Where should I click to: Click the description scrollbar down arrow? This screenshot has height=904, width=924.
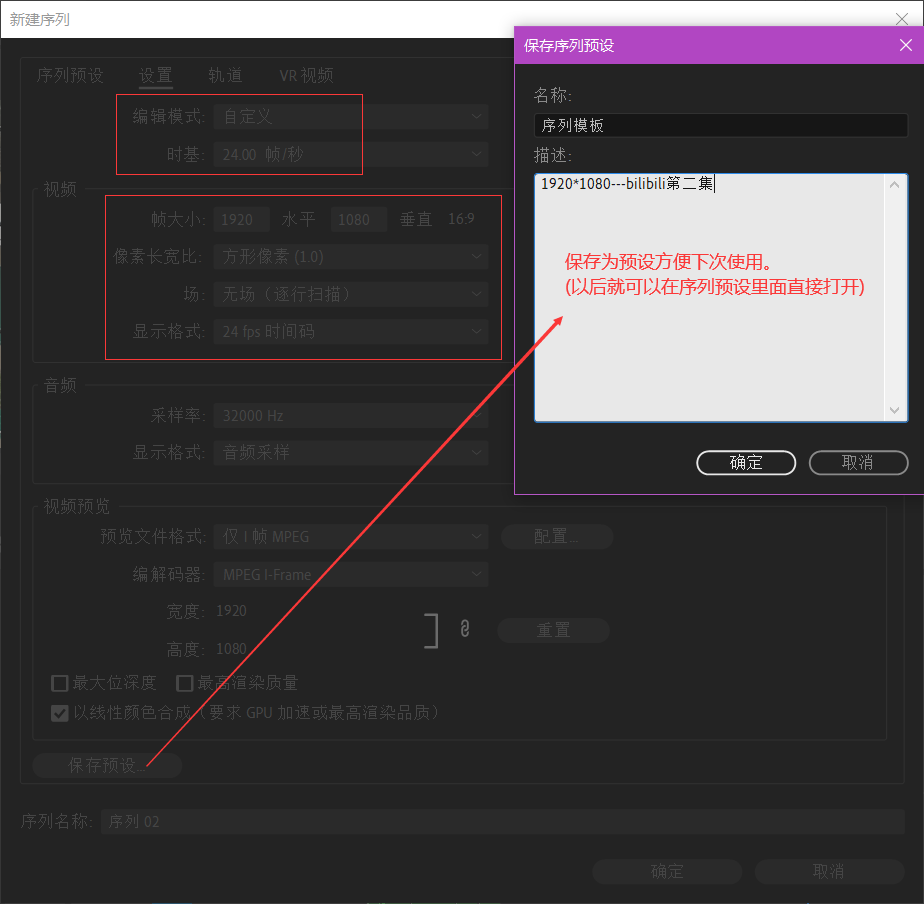895,410
